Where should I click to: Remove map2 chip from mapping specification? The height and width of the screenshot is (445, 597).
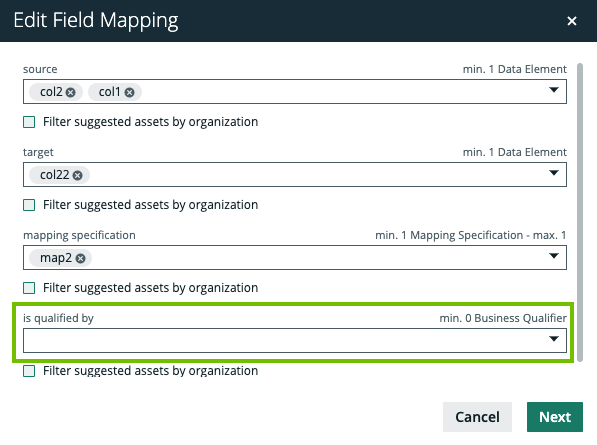click(80, 258)
